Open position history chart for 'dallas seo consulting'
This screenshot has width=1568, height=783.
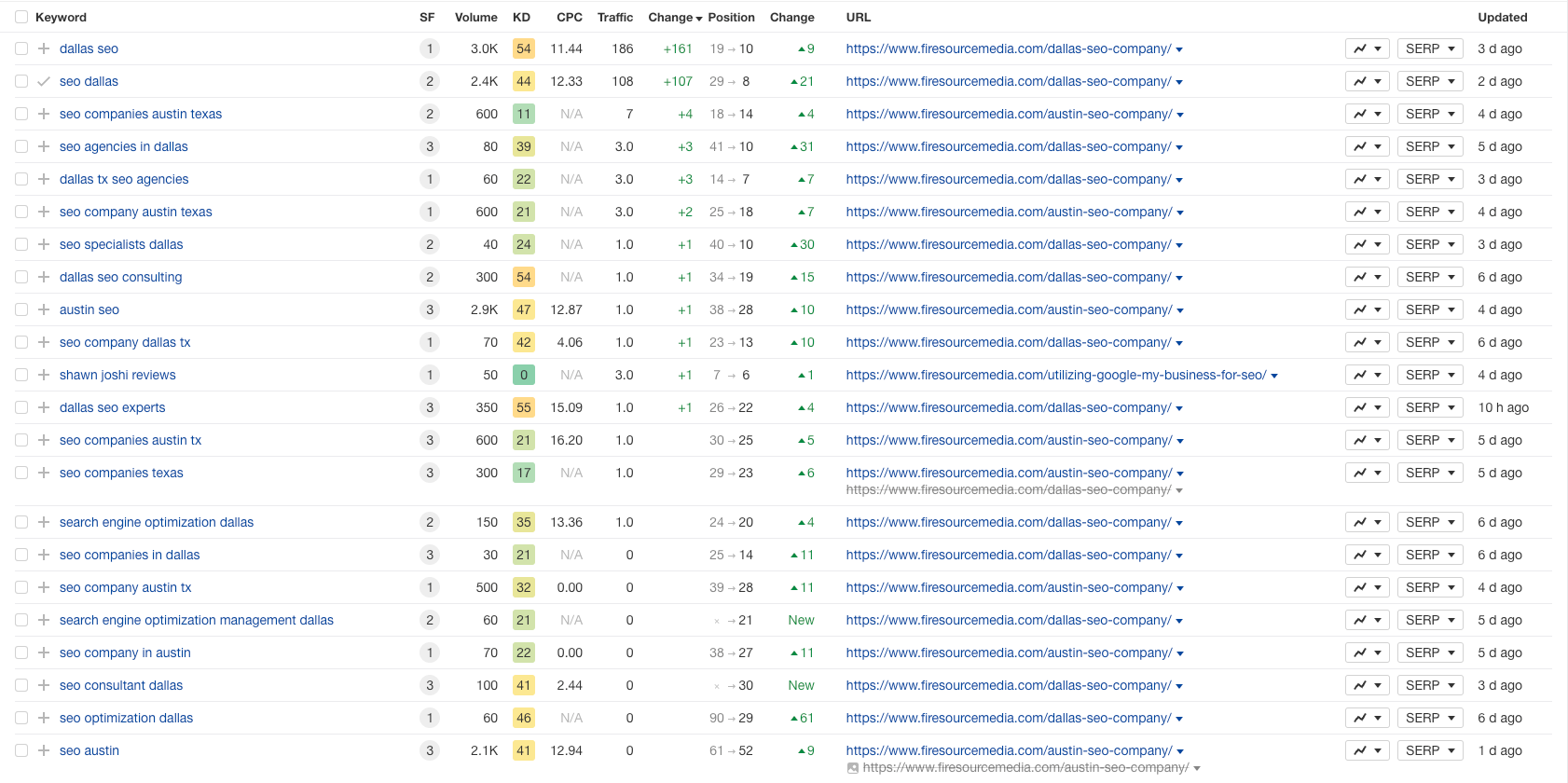[1368, 277]
